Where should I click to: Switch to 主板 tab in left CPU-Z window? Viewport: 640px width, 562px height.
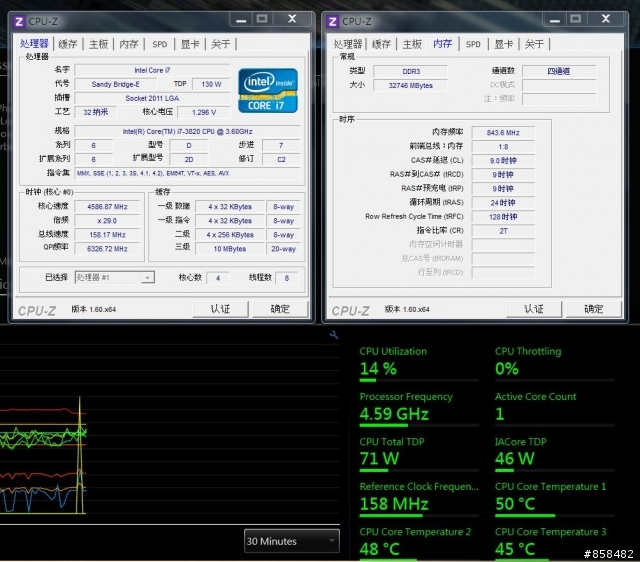point(98,44)
